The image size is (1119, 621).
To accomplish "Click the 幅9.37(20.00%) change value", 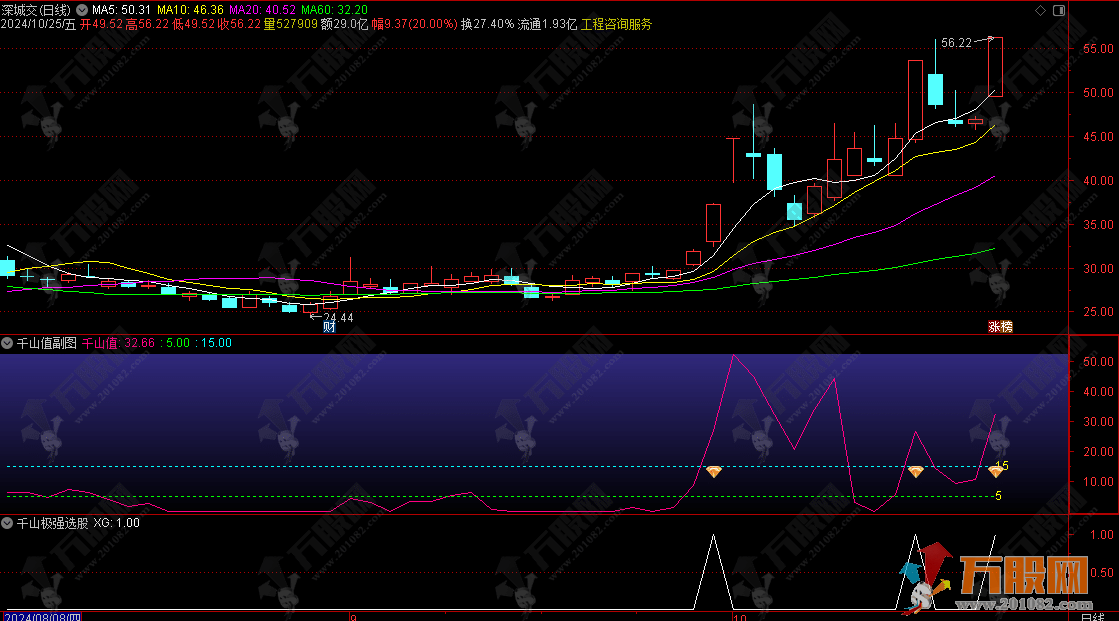I will click(x=415, y=24).
